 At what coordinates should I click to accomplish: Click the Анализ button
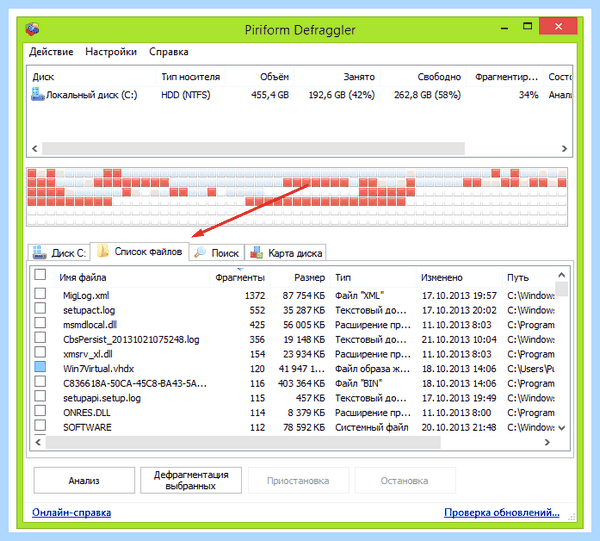[x=84, y=481]
